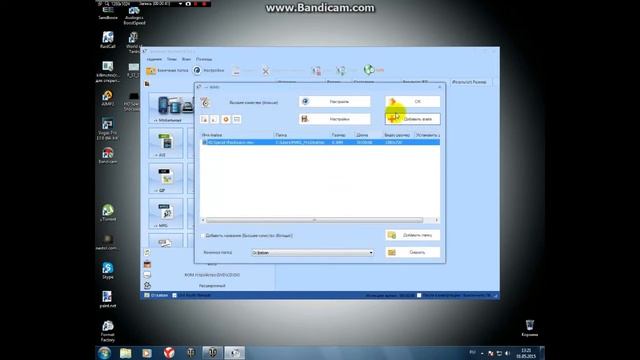
Task: Toggle the checkbox of the selected file row
Action: pos(204,142)
